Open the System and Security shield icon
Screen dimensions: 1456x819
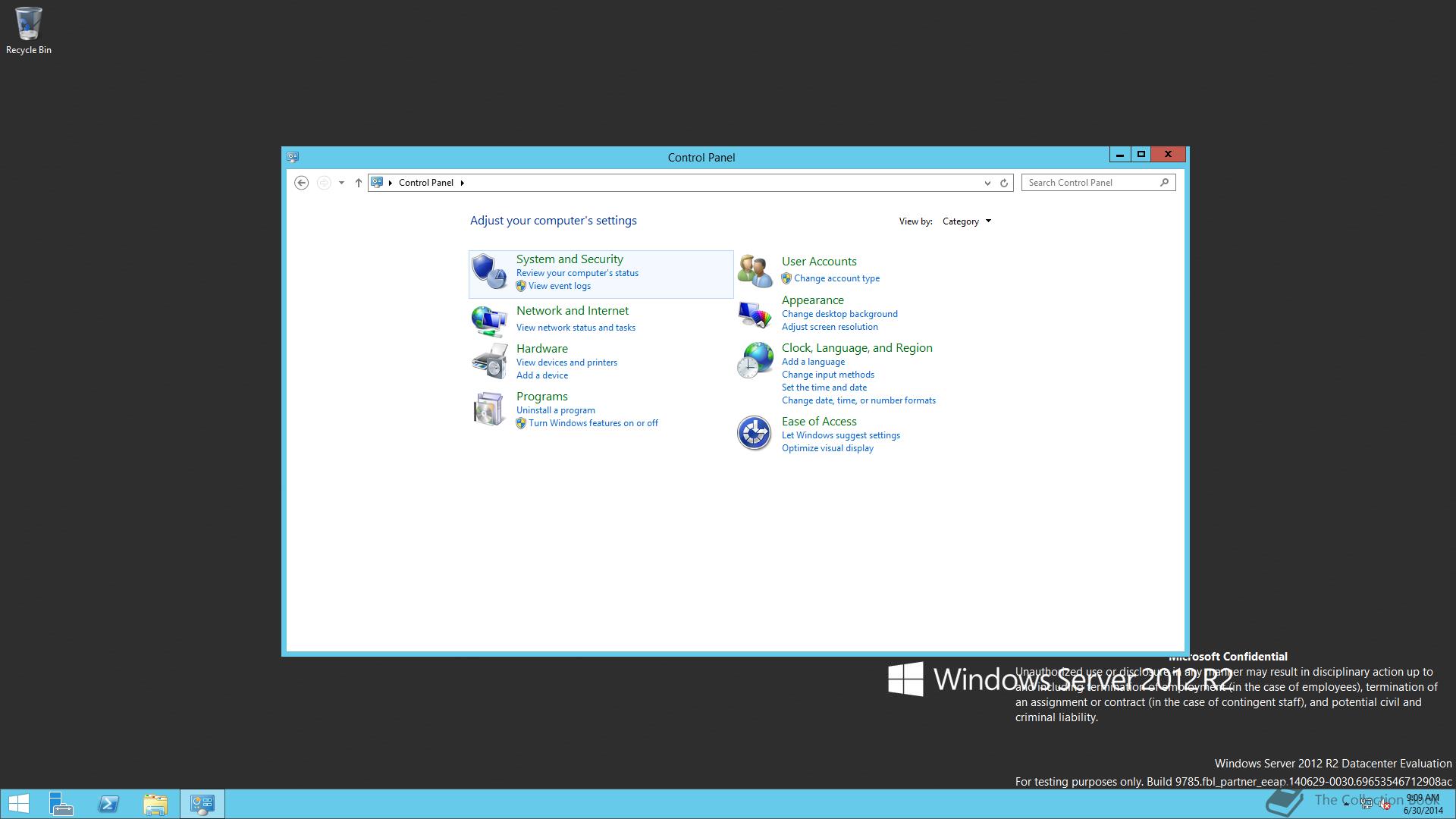pos(489,271)
